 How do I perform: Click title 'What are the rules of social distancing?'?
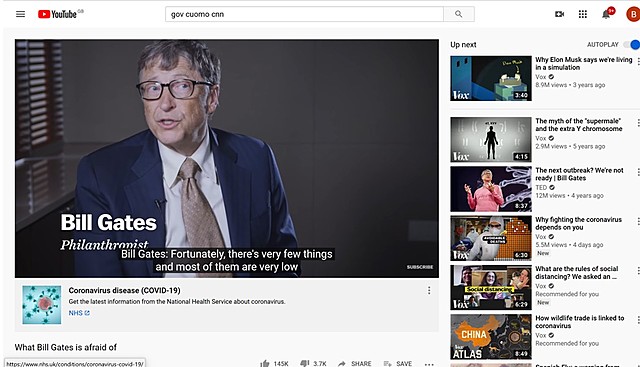pyautogui.click(x=577, y=272)
